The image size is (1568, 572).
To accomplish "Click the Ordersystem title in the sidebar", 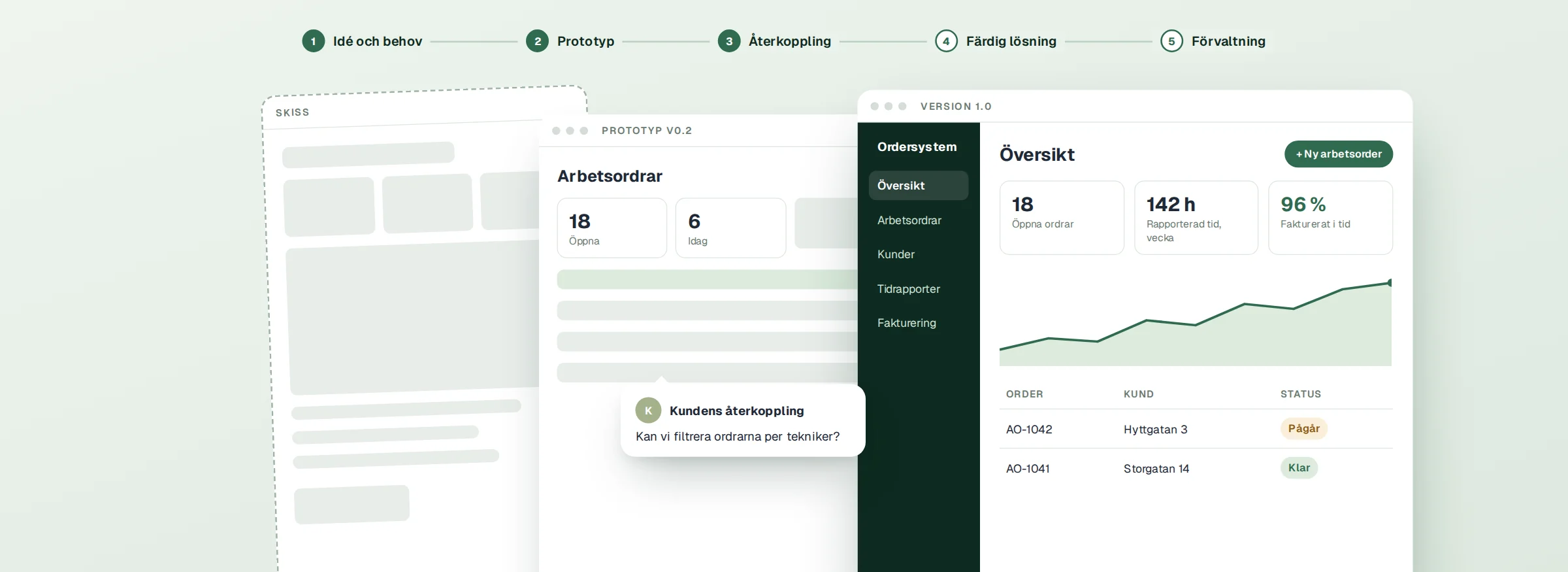I will coord(917,147).
